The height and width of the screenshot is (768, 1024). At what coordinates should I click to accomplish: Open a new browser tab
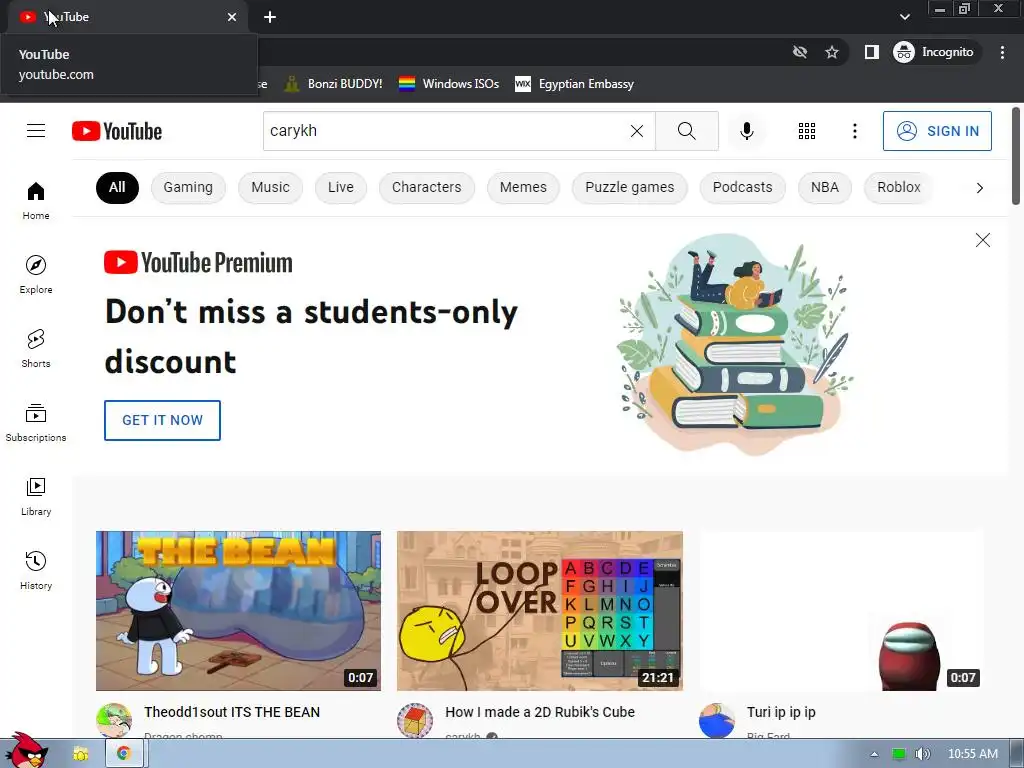(270, 17)
